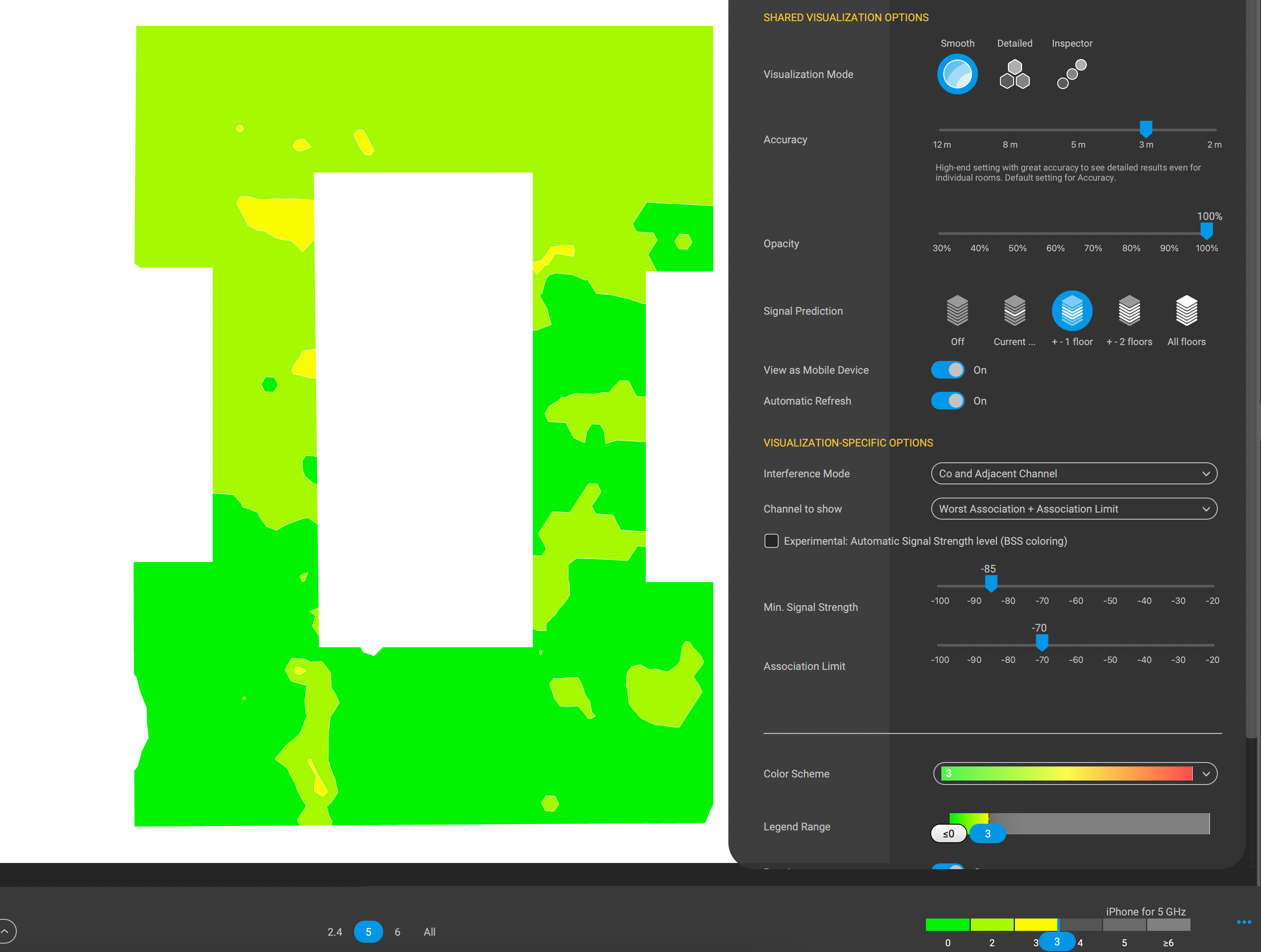Viewport: 1261px width, 952px height.
Task: Select Detailed visualization mode icon
Action: pyautogui.click(x=1014, y=74)
